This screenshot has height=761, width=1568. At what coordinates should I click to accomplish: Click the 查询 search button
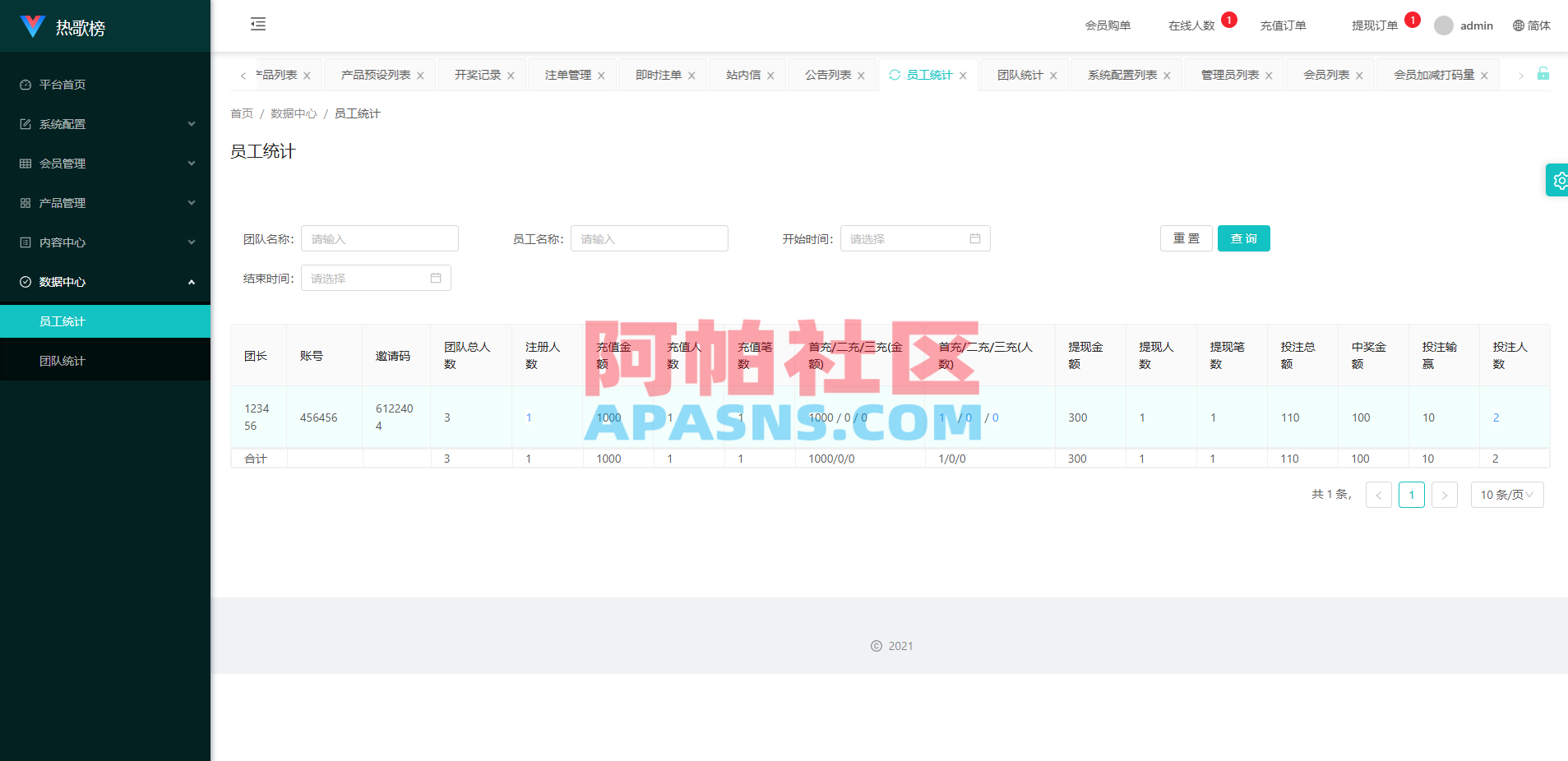[1243, 238]
